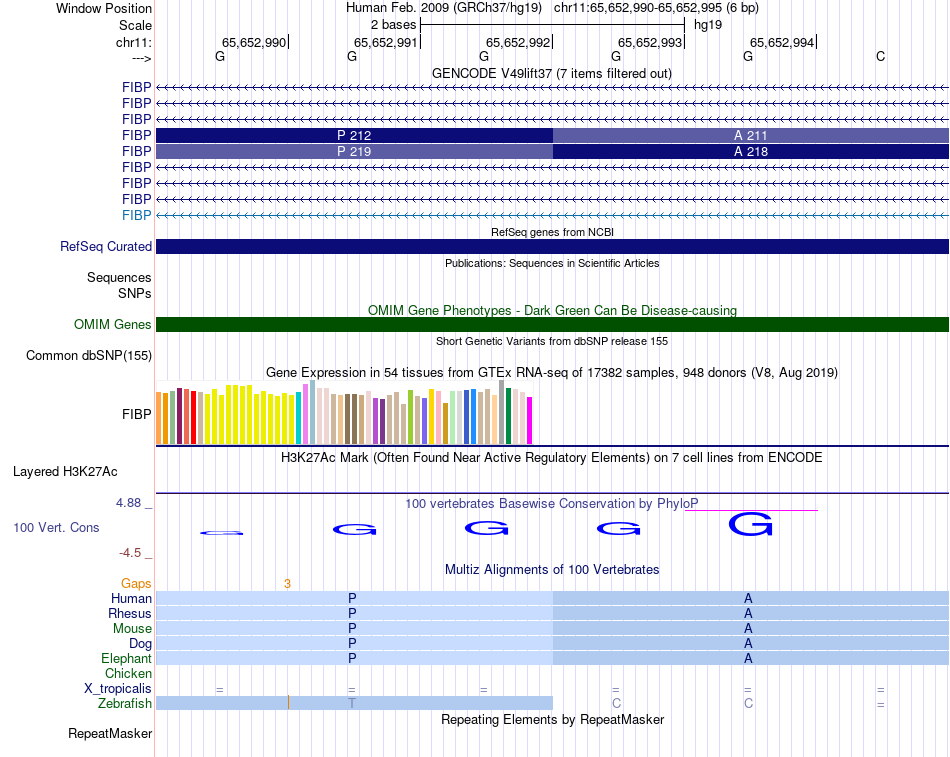Click the Sequences subtrack label
Image resolution: width=950 pixels, height=757 pixels.
click(x=119, y=278)
